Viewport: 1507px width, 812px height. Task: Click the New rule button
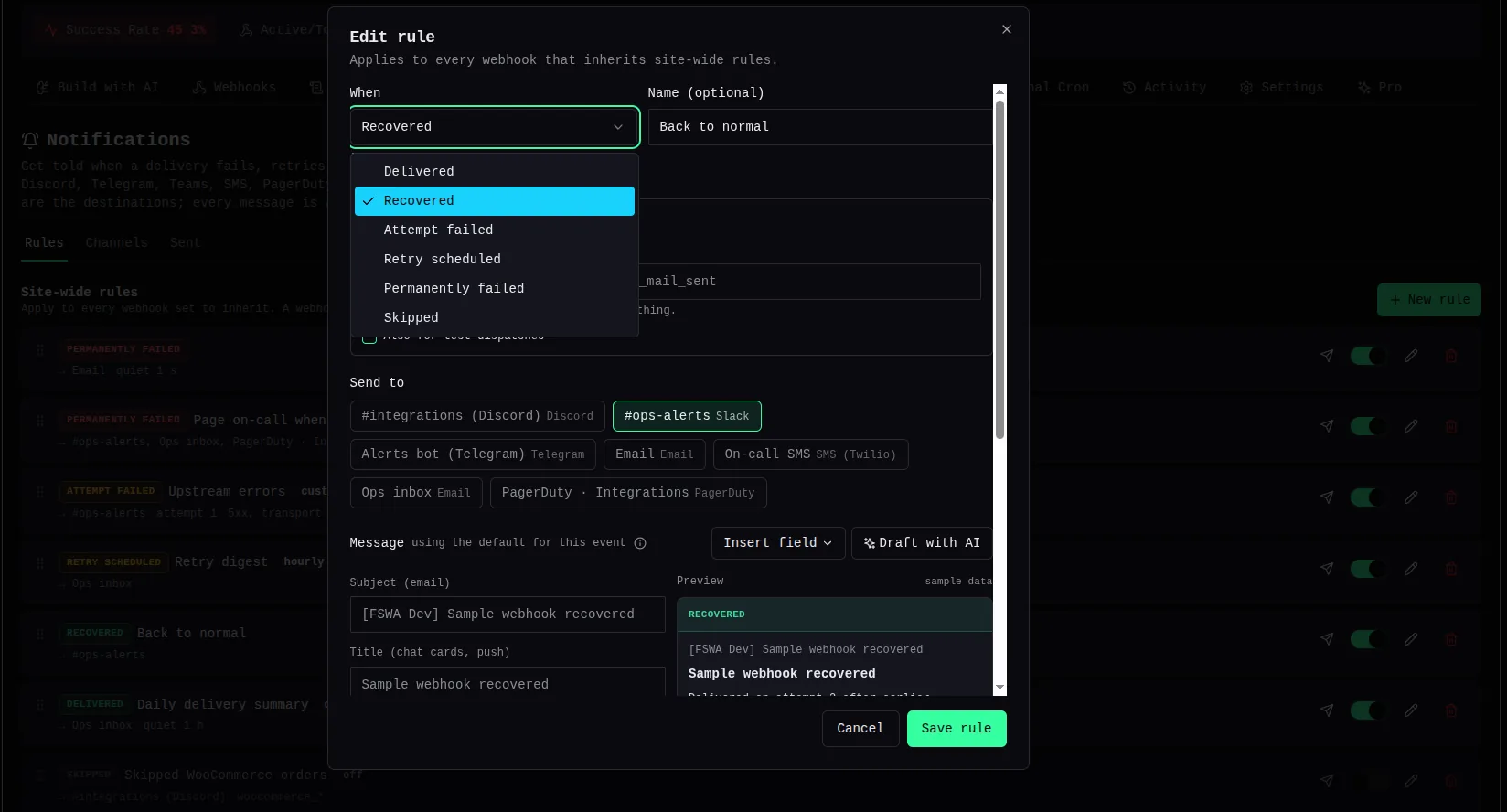point(1429,300)
